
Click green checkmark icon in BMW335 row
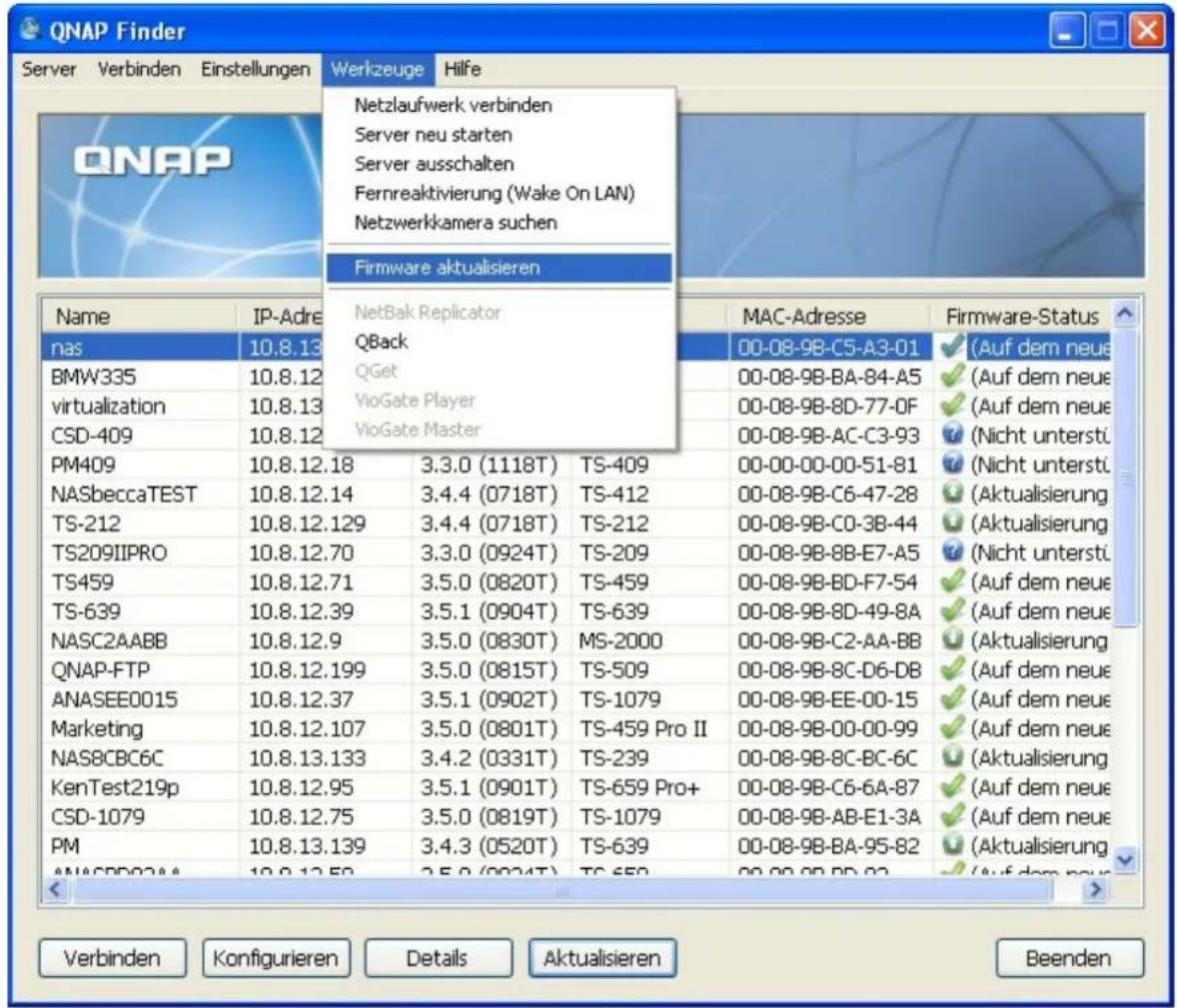[952, 376]
